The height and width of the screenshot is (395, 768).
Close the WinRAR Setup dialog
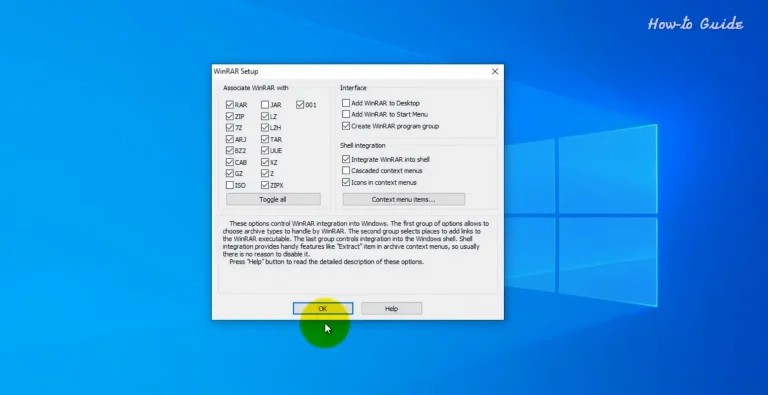pos(495,72)
